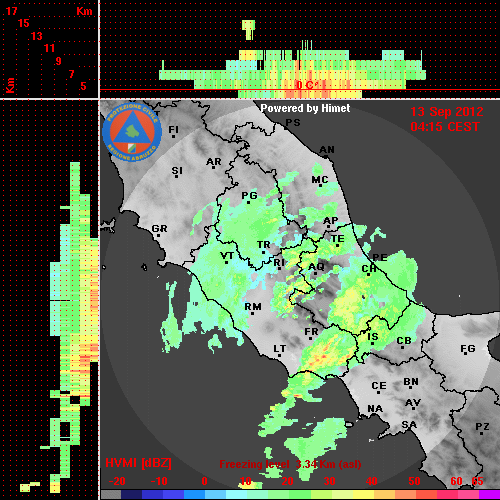Select the AQ city label

[316, 266]
